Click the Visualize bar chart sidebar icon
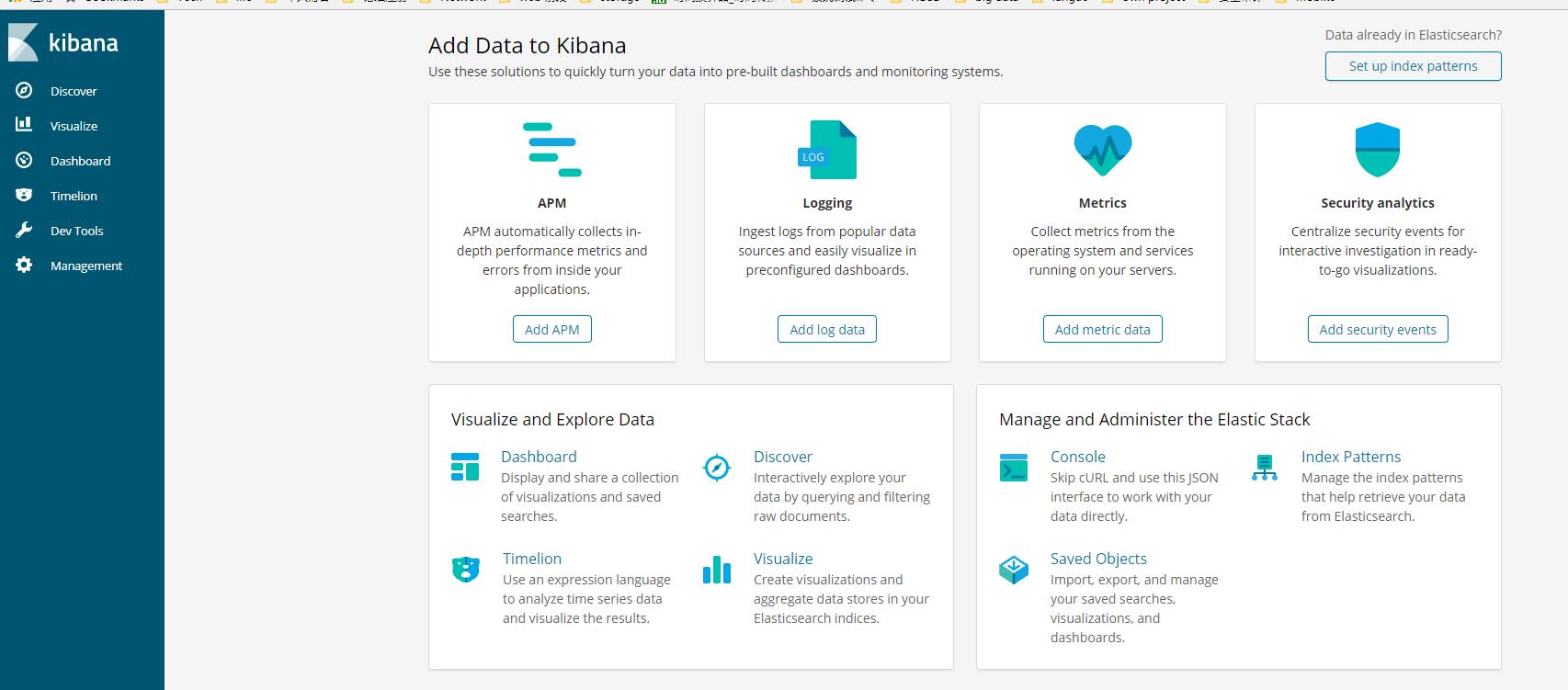The width and height of the screenshot is (1568, 690). [24, 124]
